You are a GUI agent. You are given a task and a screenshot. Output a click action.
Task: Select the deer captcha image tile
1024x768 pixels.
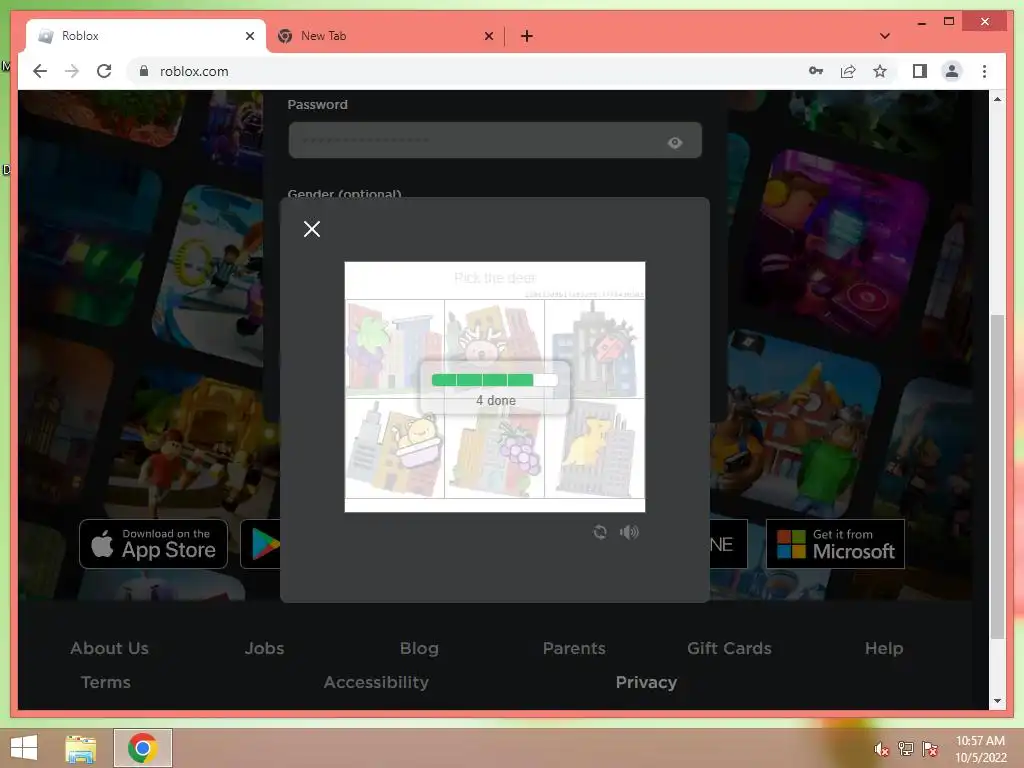(x=494, y=349)
